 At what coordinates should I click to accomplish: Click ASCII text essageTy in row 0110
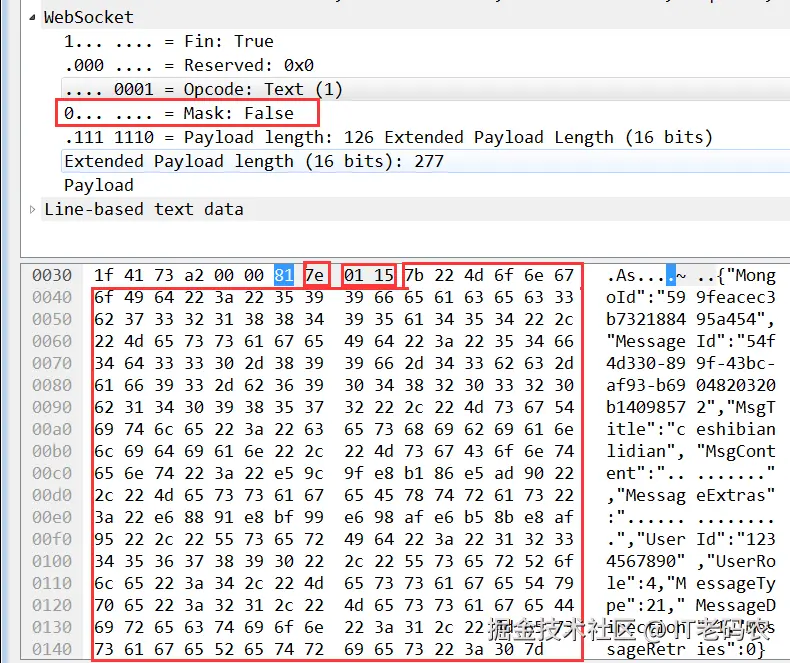736,583
